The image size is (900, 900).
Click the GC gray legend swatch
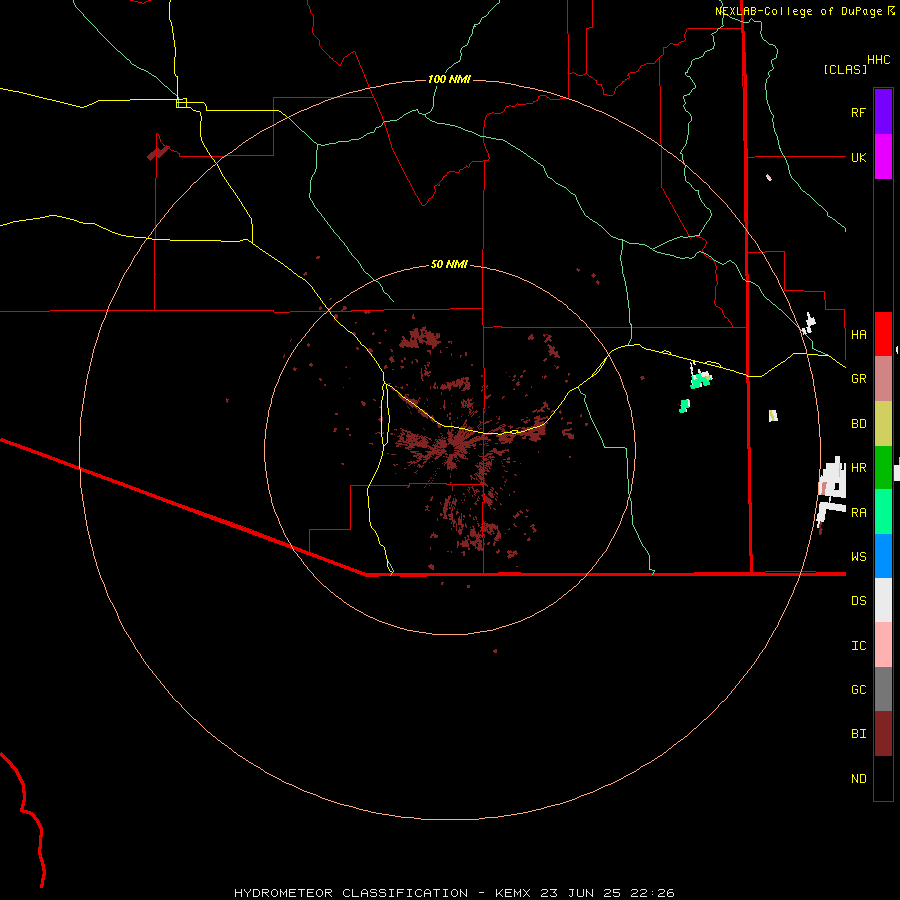883,689
